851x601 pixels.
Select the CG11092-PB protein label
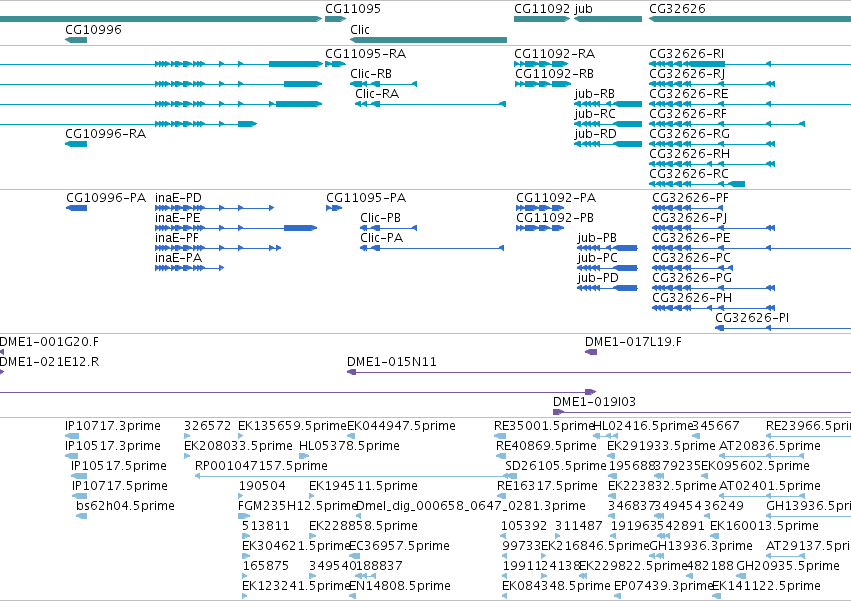pyautogui.click(x=555, y=218)
